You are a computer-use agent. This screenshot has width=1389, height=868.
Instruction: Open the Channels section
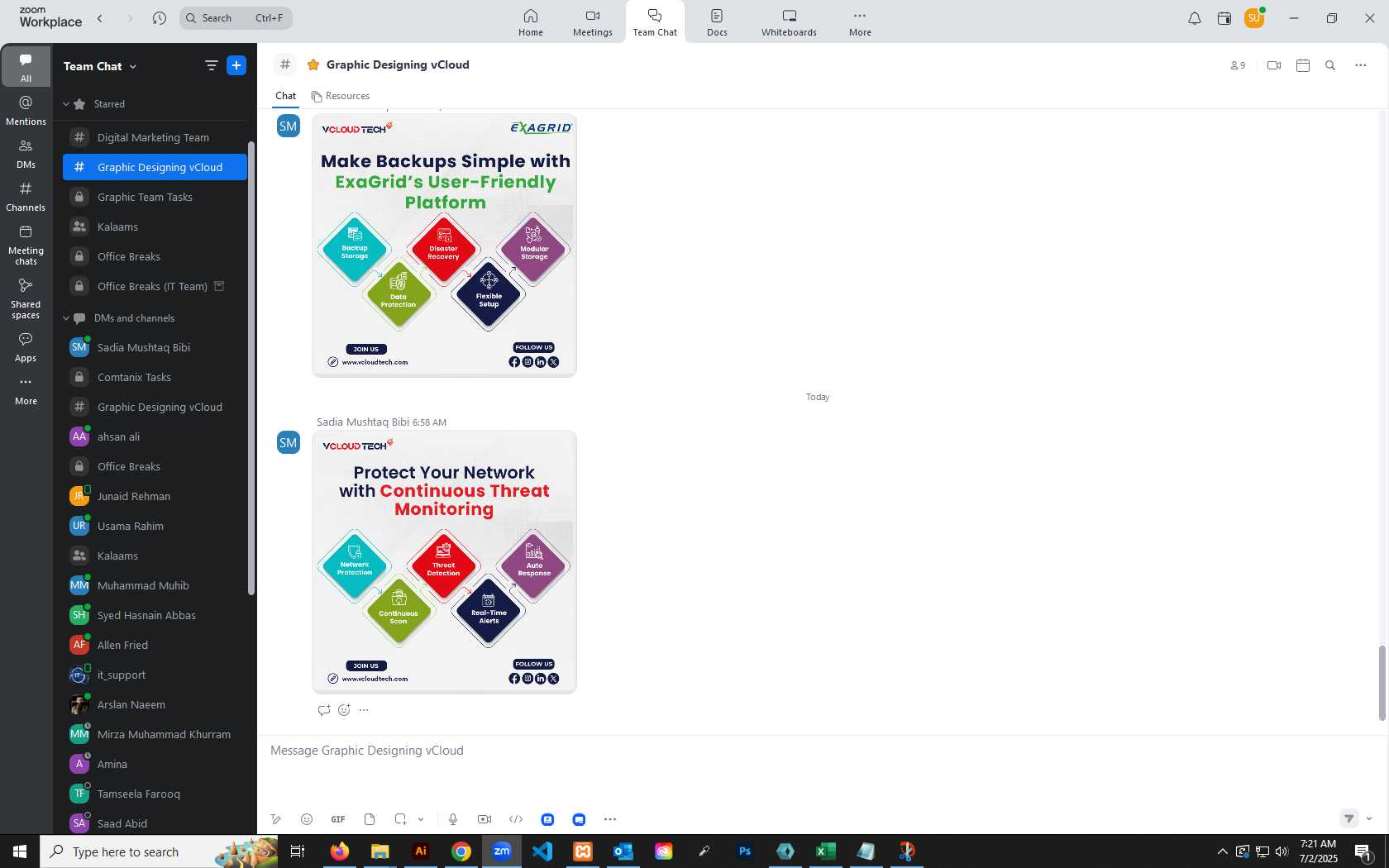click(26, 197)
